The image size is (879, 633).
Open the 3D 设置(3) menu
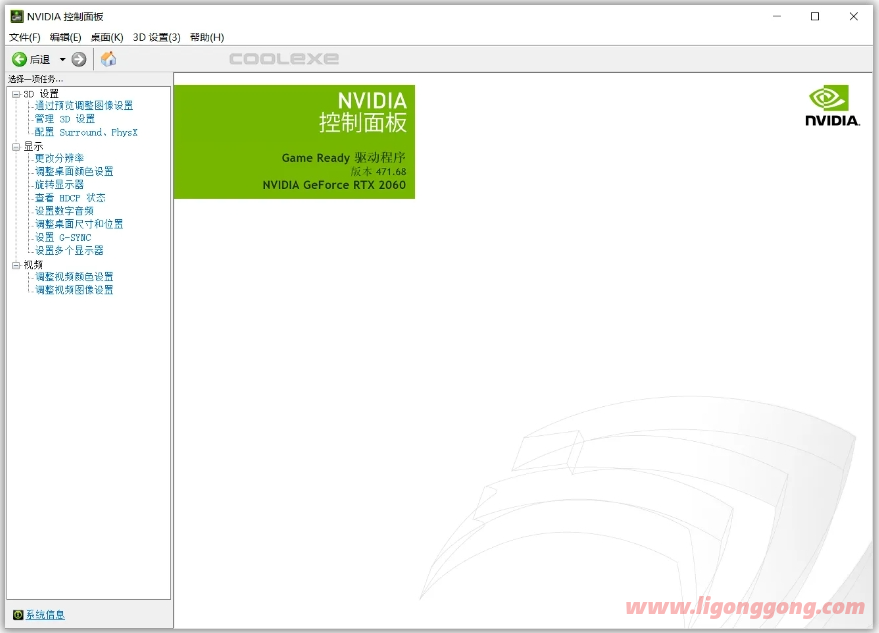(x=156, y=38)
